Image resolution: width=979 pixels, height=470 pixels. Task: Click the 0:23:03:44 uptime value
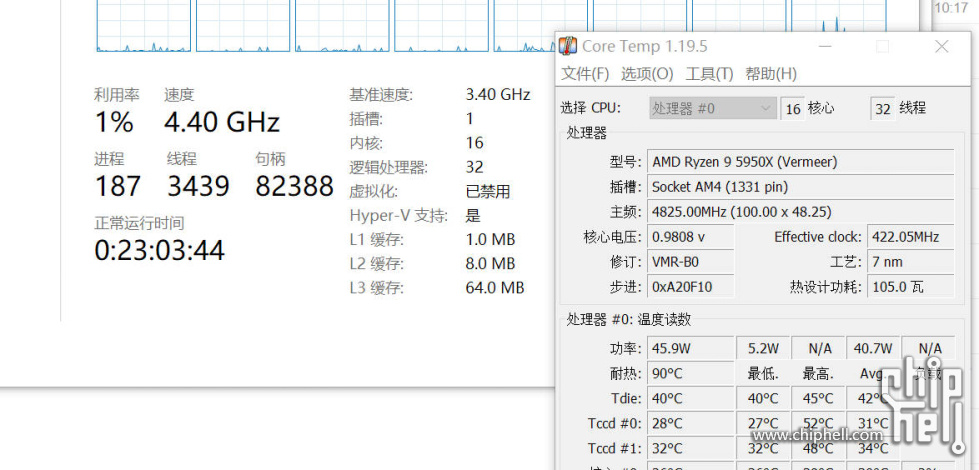tap(159, 250)
